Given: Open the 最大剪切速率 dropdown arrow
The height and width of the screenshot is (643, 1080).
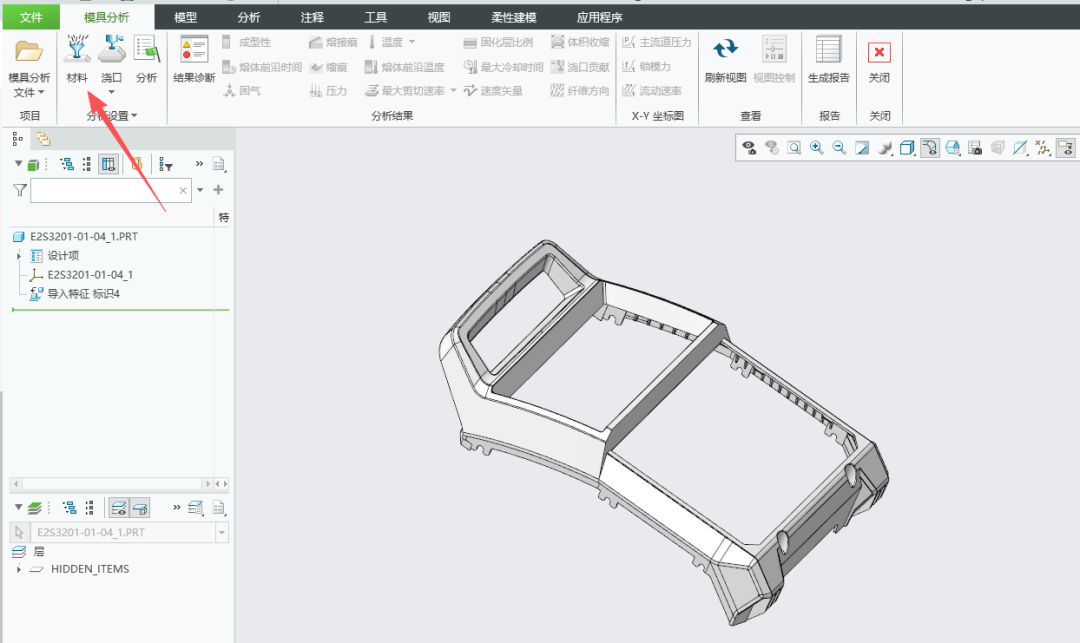Looking at the screenshot, I should click(x=453, y=90).
